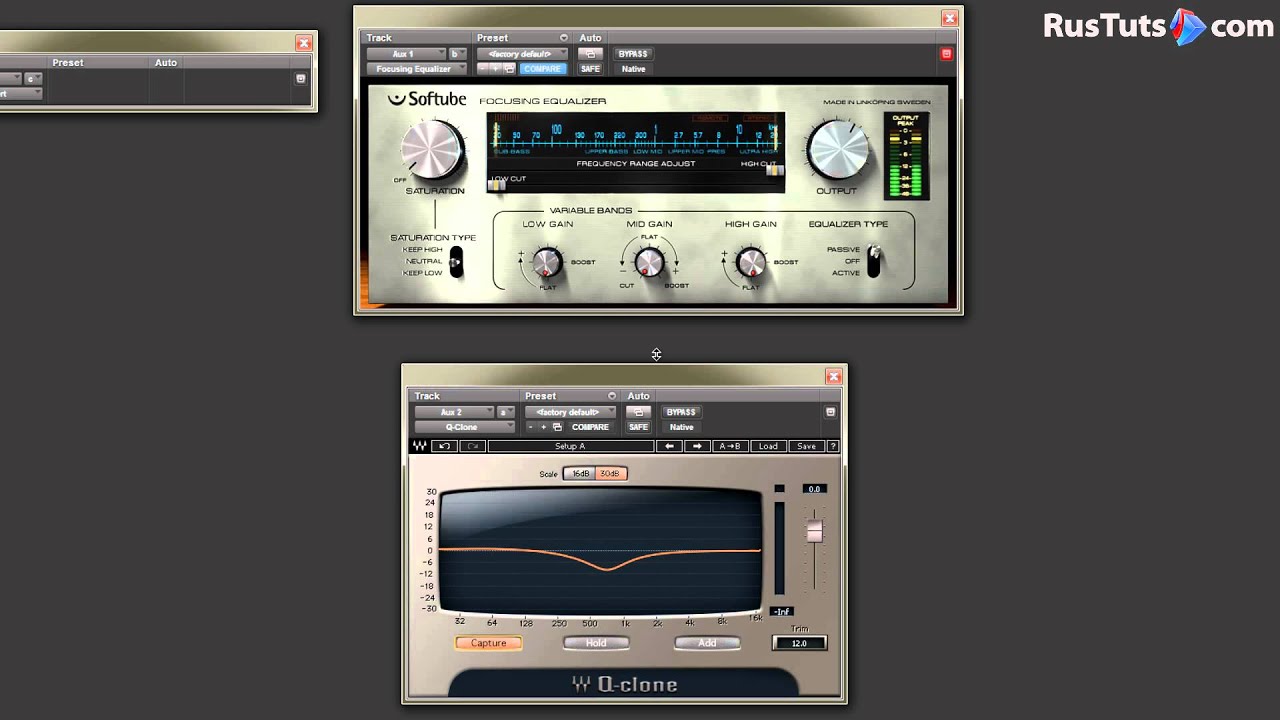Screen dimensions: 1280x720
Task: Click the undo arrow in the Q-Clone toolbar
Action: [445, 446]
